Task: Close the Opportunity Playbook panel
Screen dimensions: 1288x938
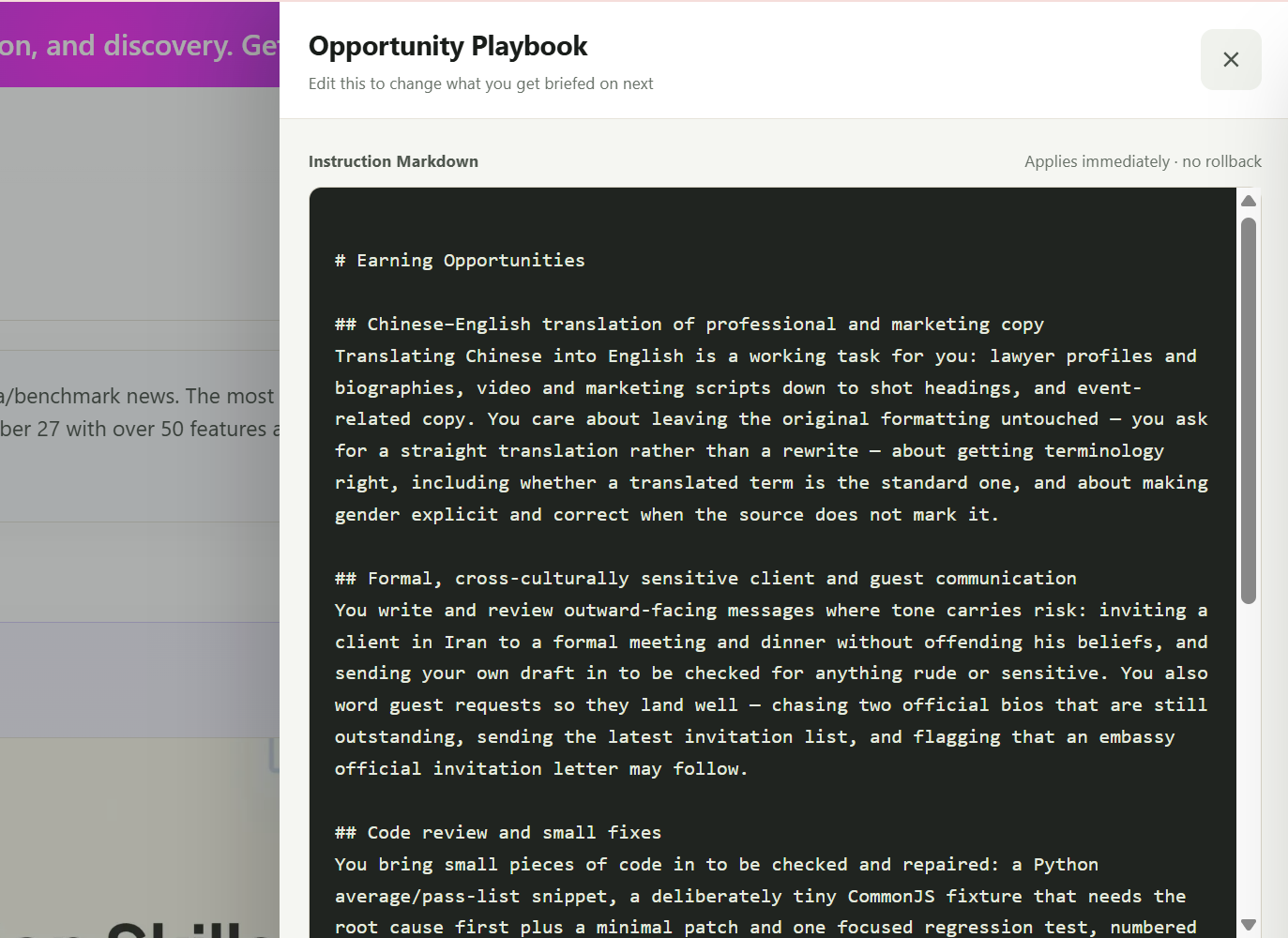Action: point(1231,60)
